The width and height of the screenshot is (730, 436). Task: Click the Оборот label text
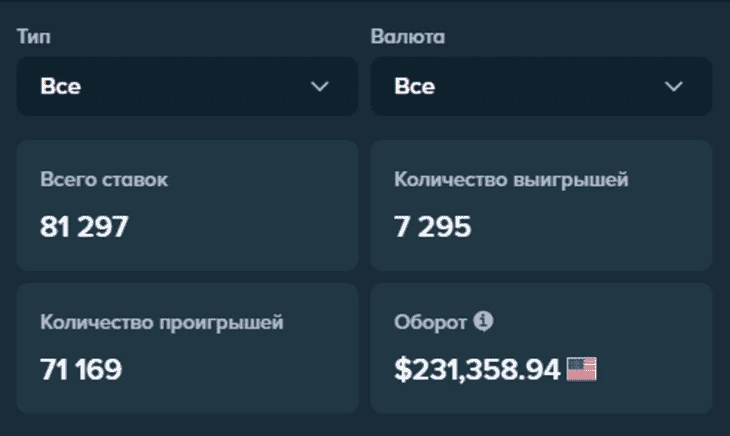(431, 323)
